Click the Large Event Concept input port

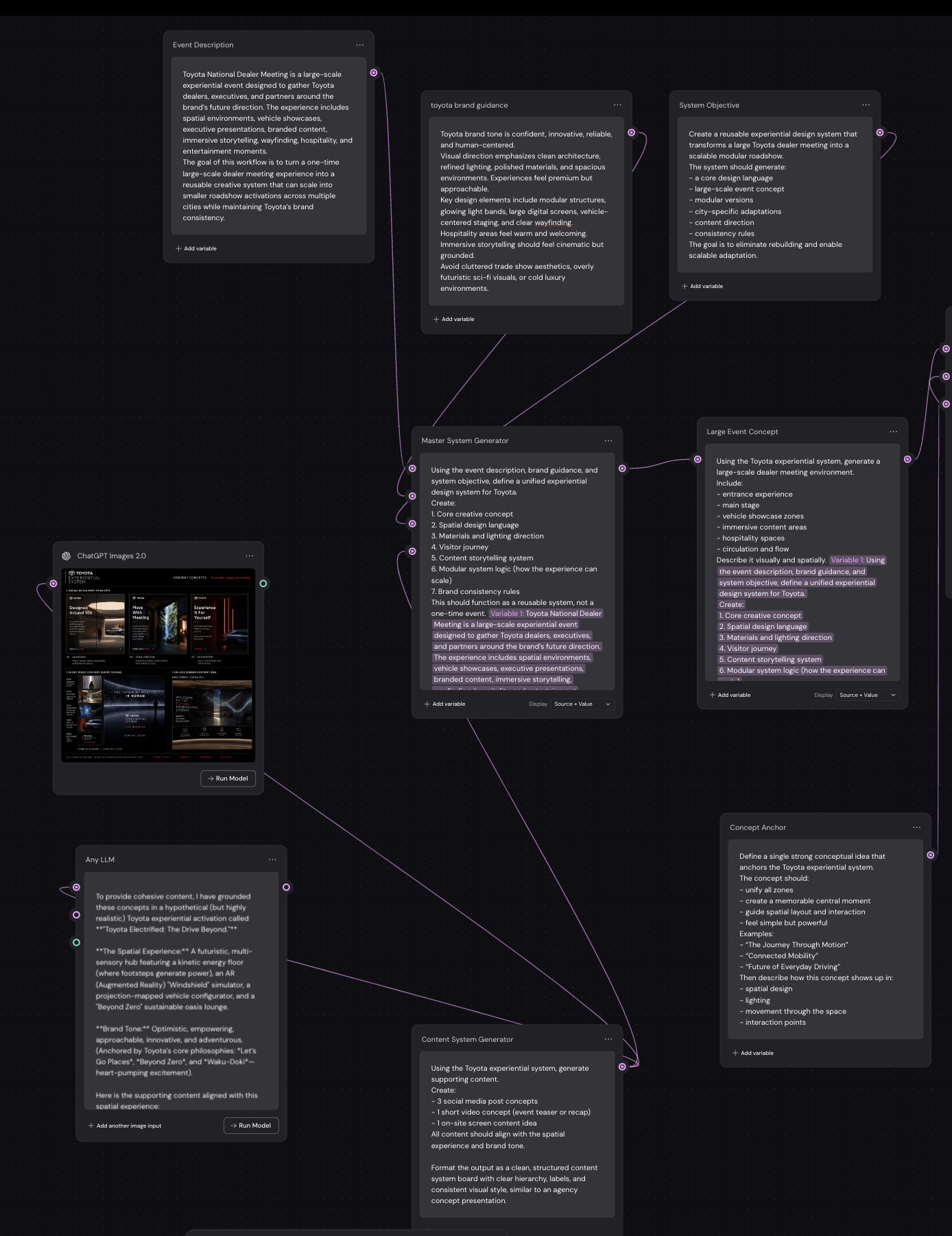698,460
